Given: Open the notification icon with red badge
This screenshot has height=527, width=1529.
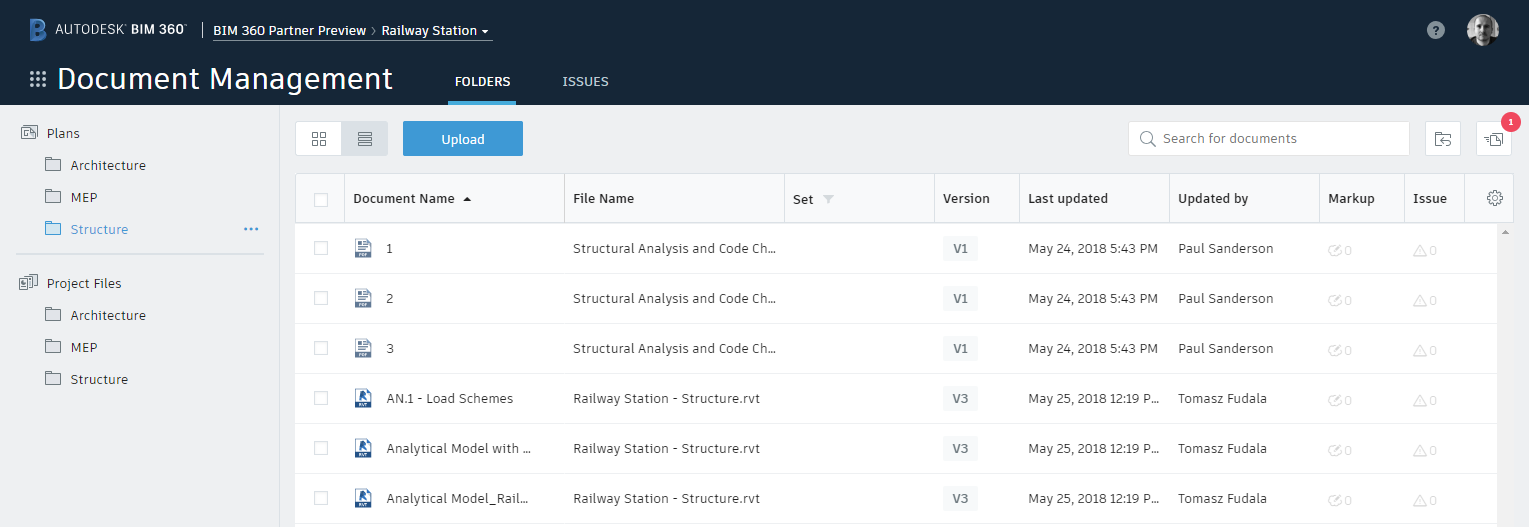Looking at the screenshot, I should tap(1494, 139).
